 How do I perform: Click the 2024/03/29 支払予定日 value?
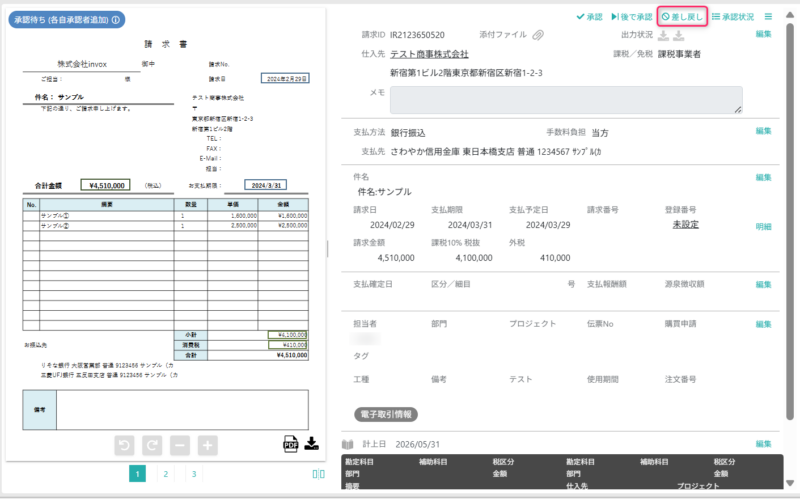[x=548, y=225]
